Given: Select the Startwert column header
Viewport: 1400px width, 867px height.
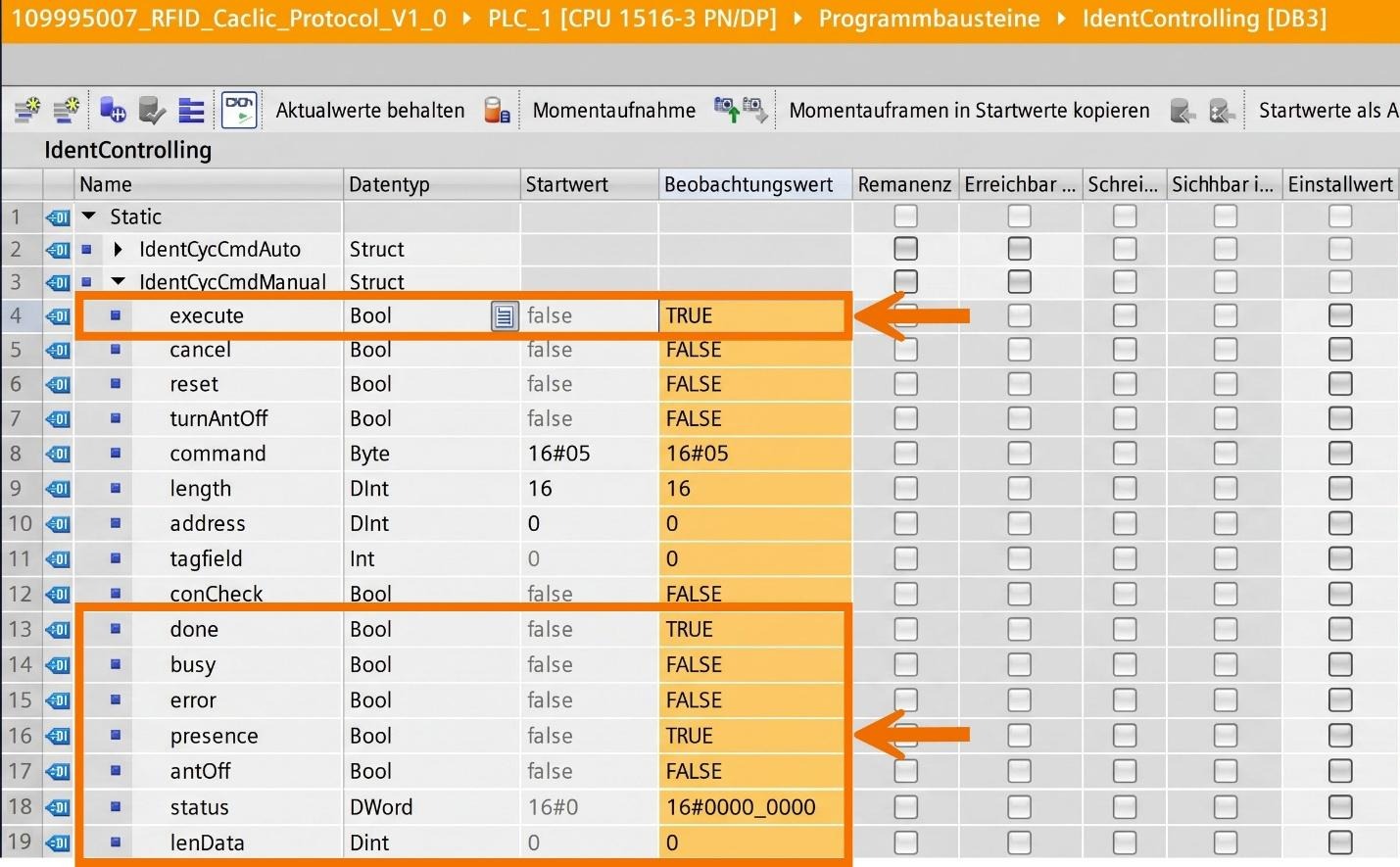Looking at the screenshot, I should [590, 184].
